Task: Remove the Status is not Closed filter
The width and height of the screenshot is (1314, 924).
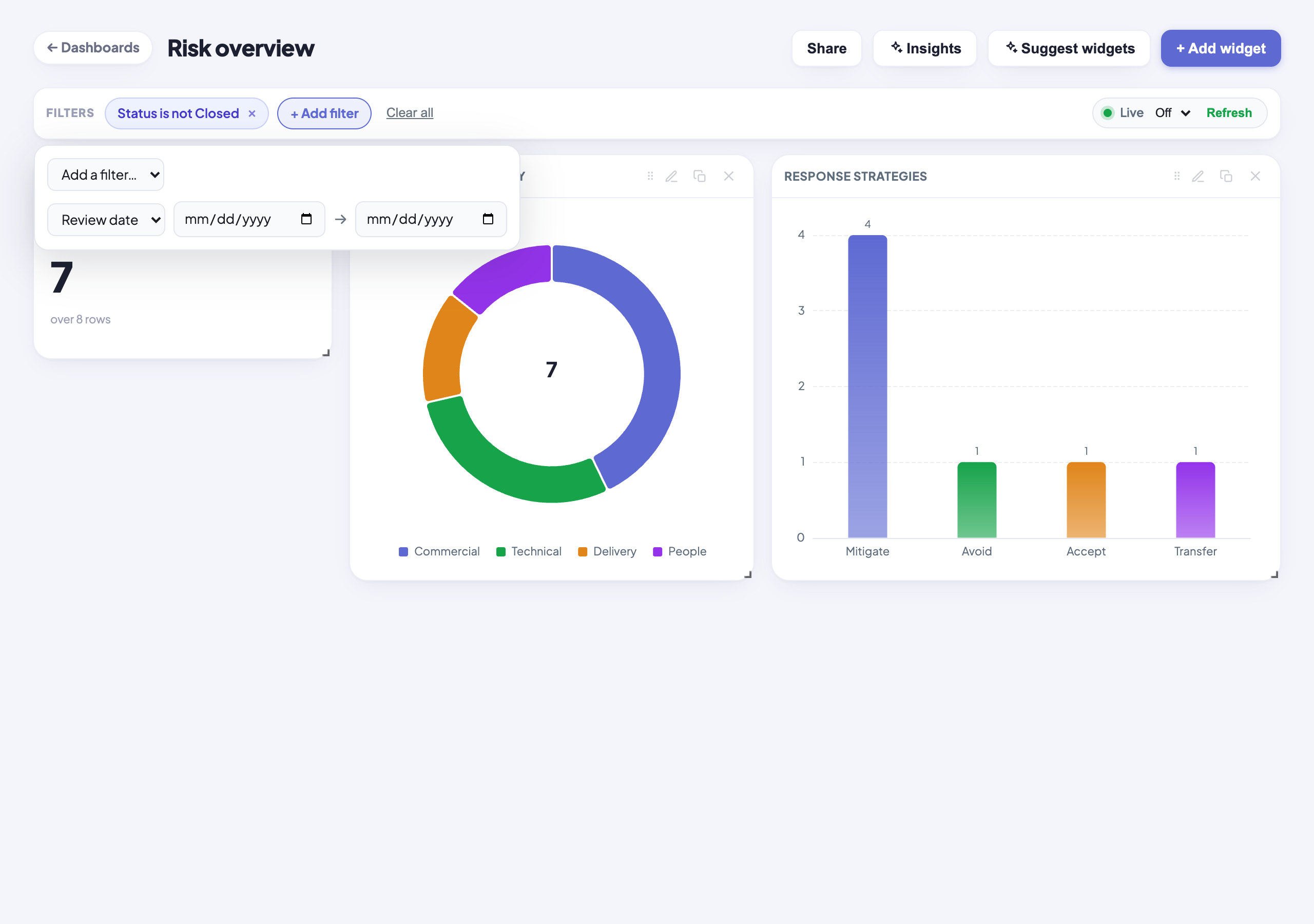Action: point(252,113)
